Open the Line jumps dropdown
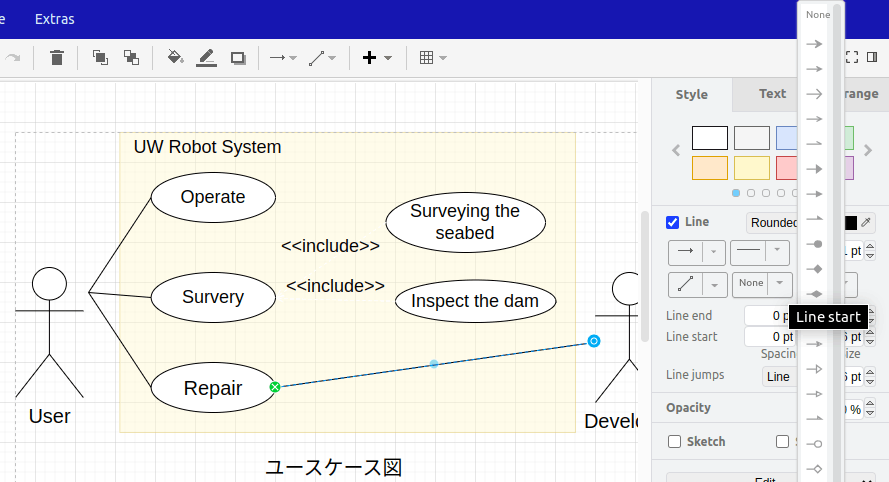The image size is (889, 482). tap(780, 377)
